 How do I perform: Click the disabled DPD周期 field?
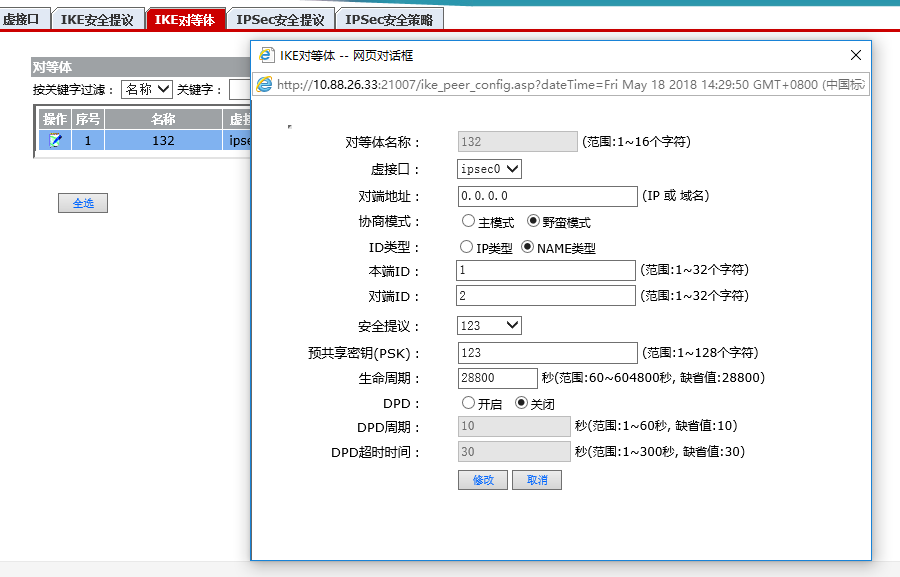pyautogui.click(x=514, y=426)
